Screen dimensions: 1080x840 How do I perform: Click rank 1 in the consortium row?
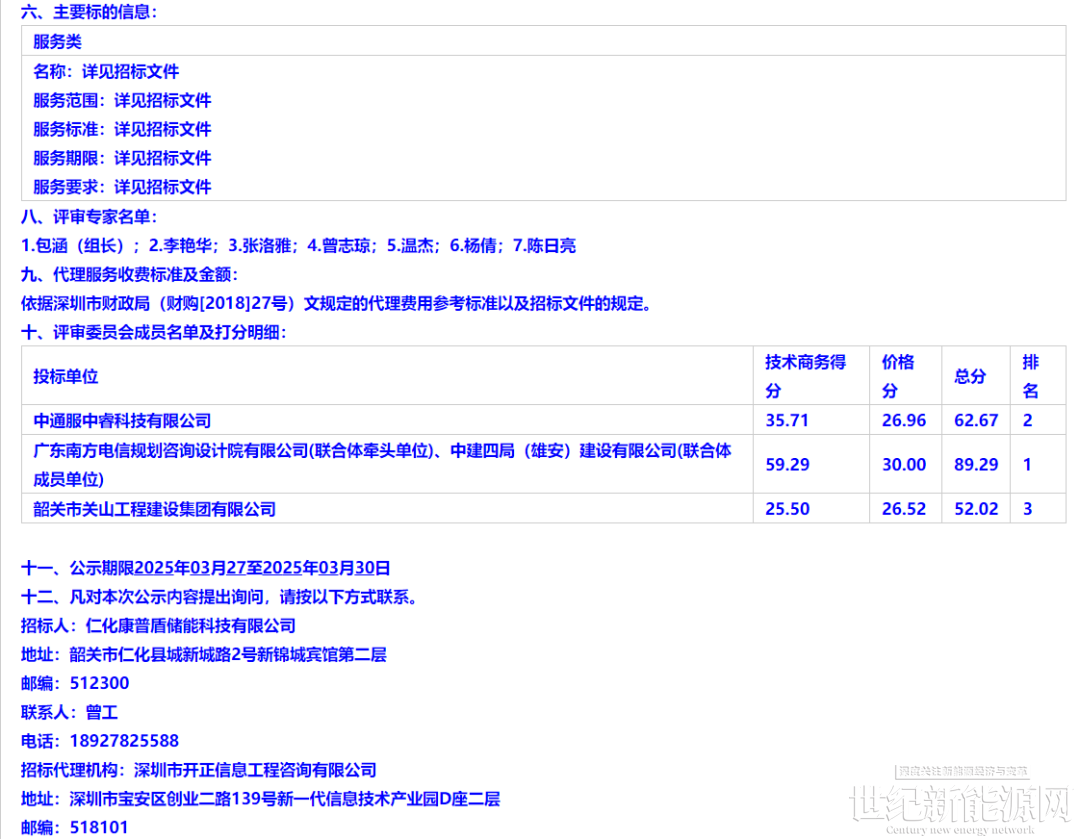1027,465
